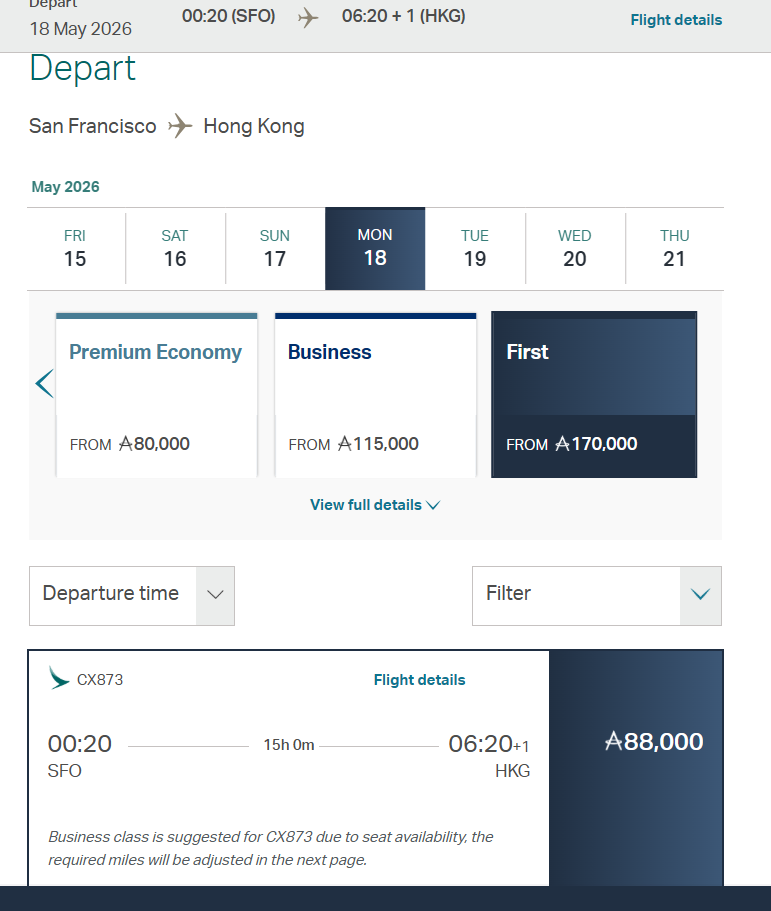Viewport: 771px width, 911px height.
Task: Select Friday 15 May date tab
Action: pos(75,248)
